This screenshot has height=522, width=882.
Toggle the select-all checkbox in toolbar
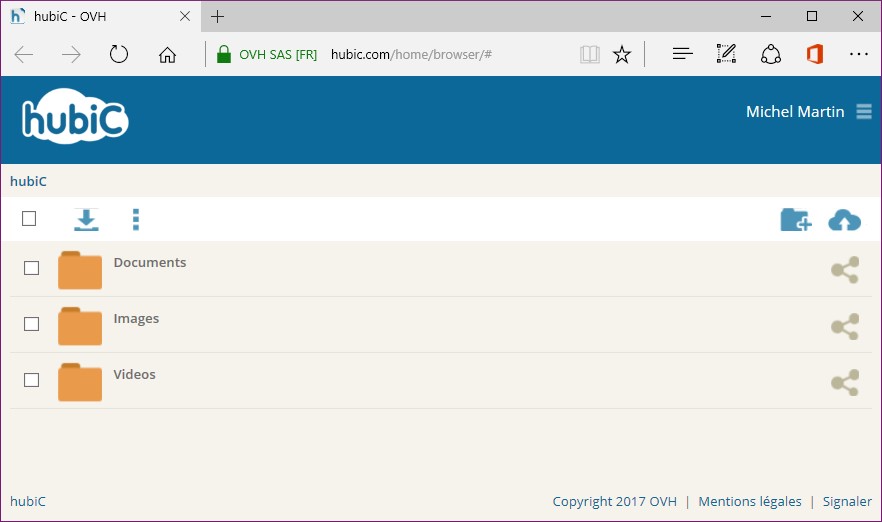[x=29, y=219]
